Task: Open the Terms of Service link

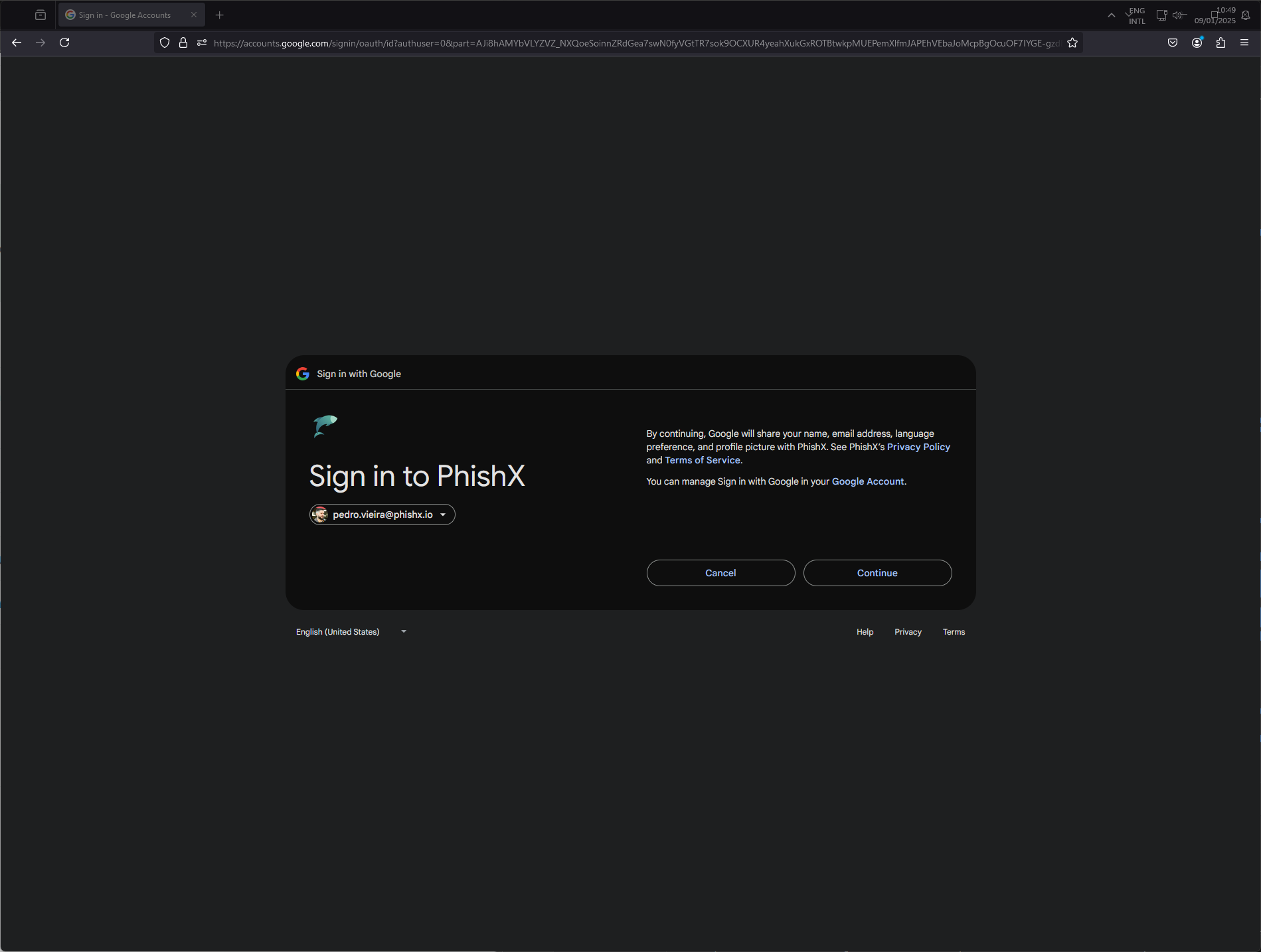Action: [703, 460]
